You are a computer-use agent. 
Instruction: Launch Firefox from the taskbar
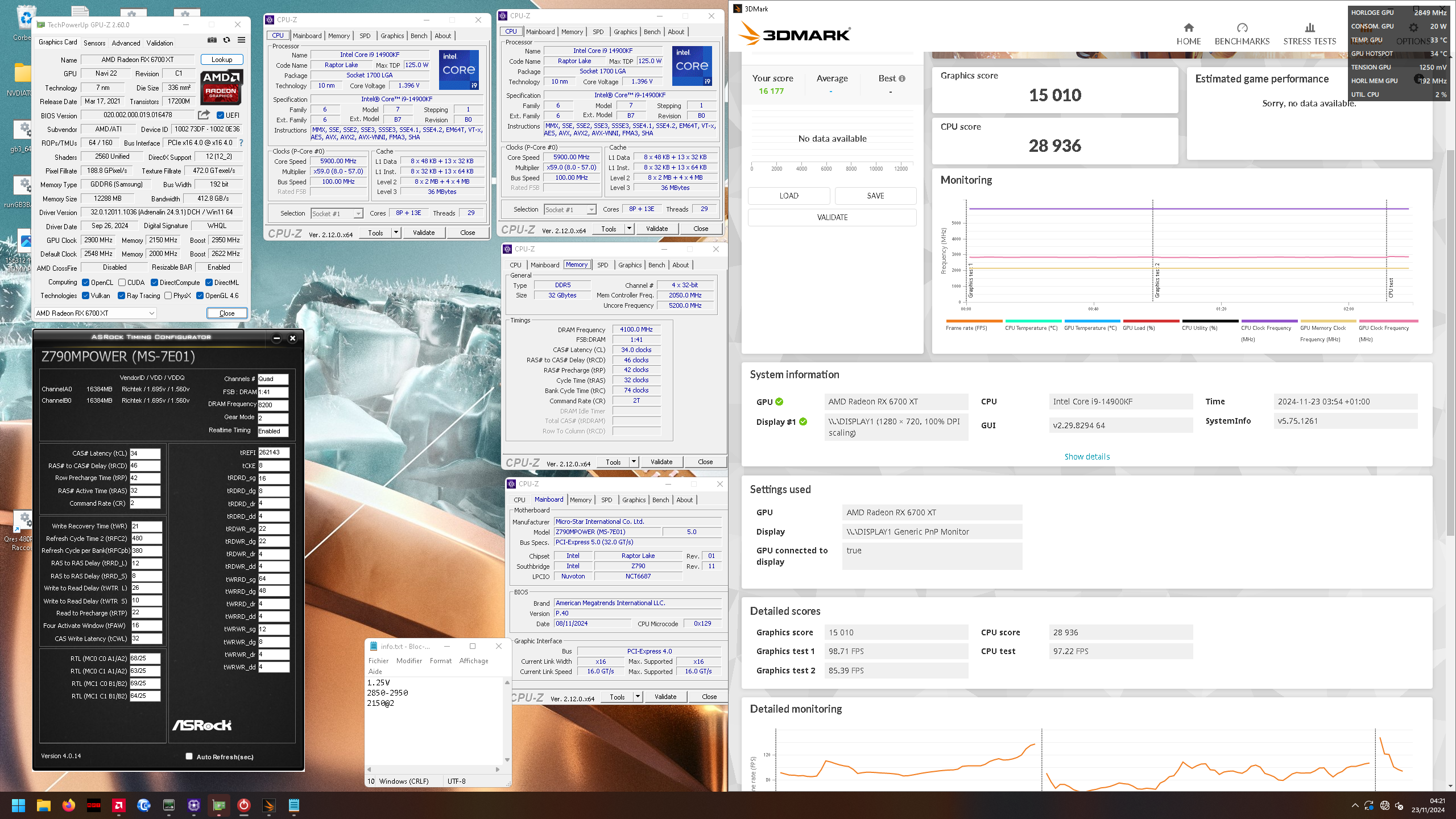[69, 805]
